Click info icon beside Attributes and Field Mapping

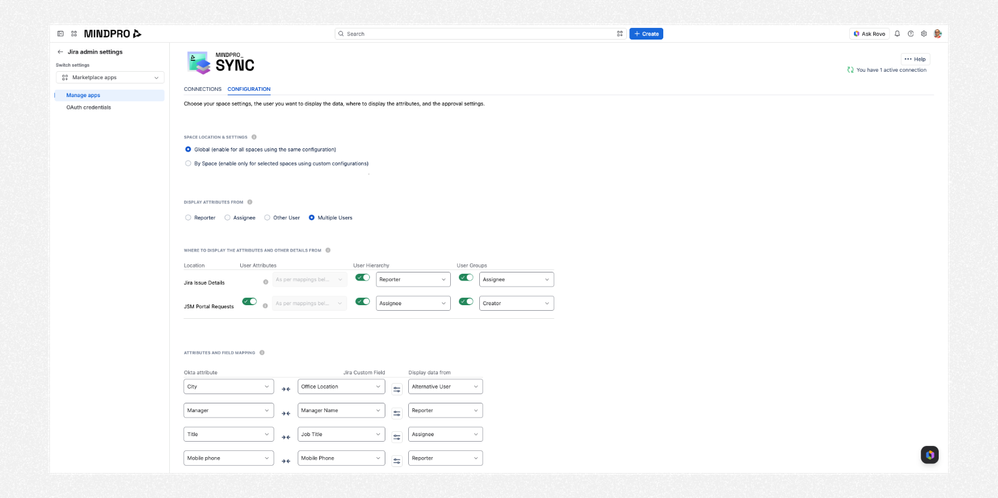(262, 352)
